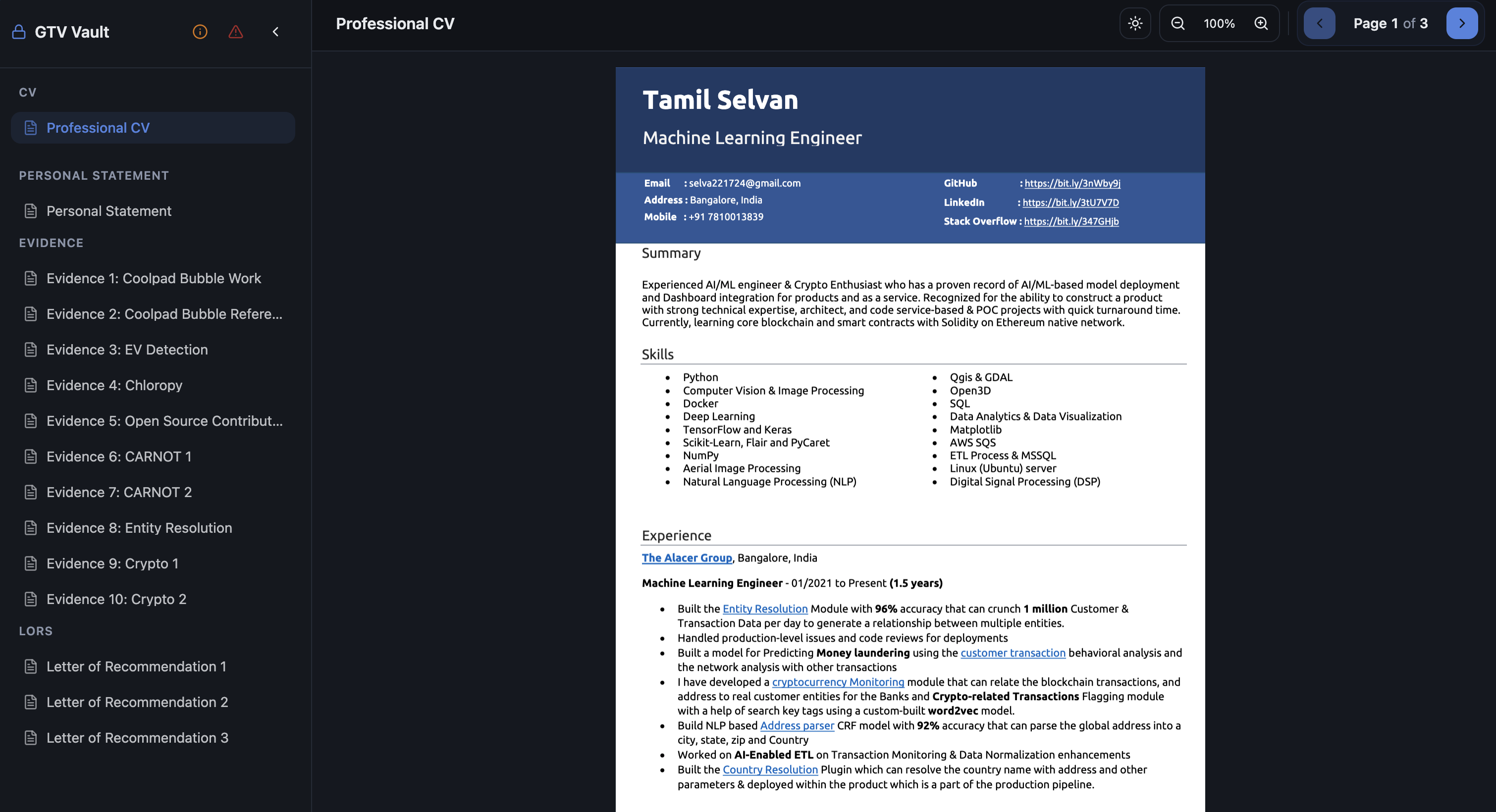Click document icon beside Evidence 10: Crypto 2
Image resolution: width=1496 pixels, height=812 pixels.
(x=31, y=599)
